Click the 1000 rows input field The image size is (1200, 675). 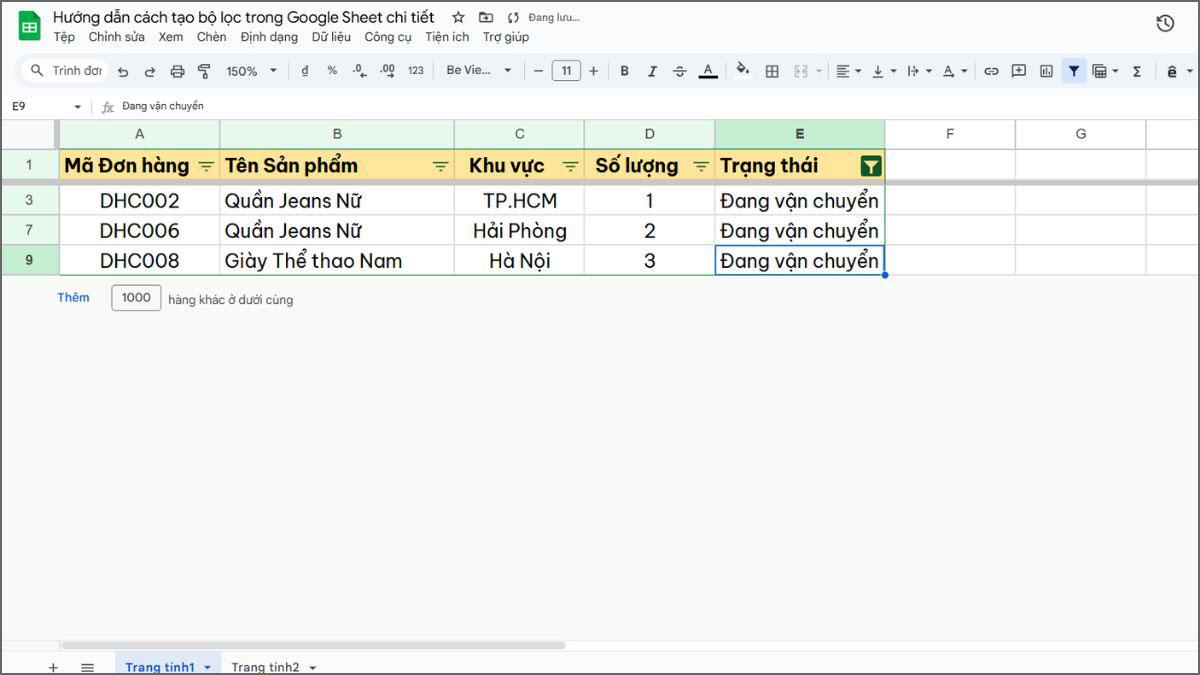[136, 297]
